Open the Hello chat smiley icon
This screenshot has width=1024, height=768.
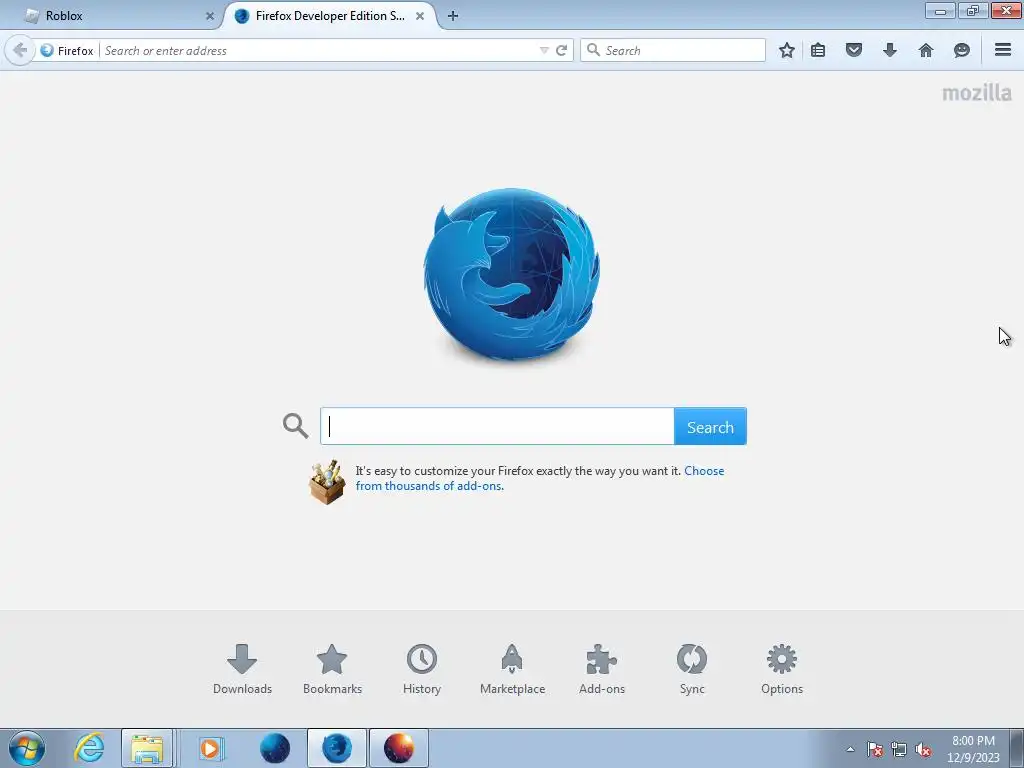[961, 50]
